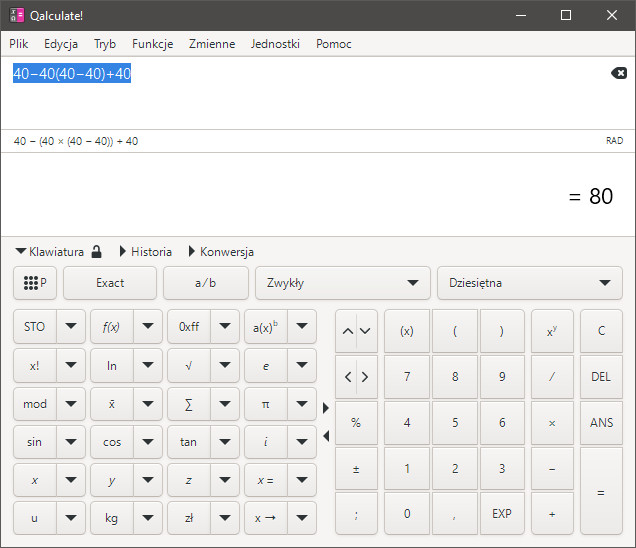636x548 pixels.
Task: Toggle the Exact mode button
Action: pos(110,283)
